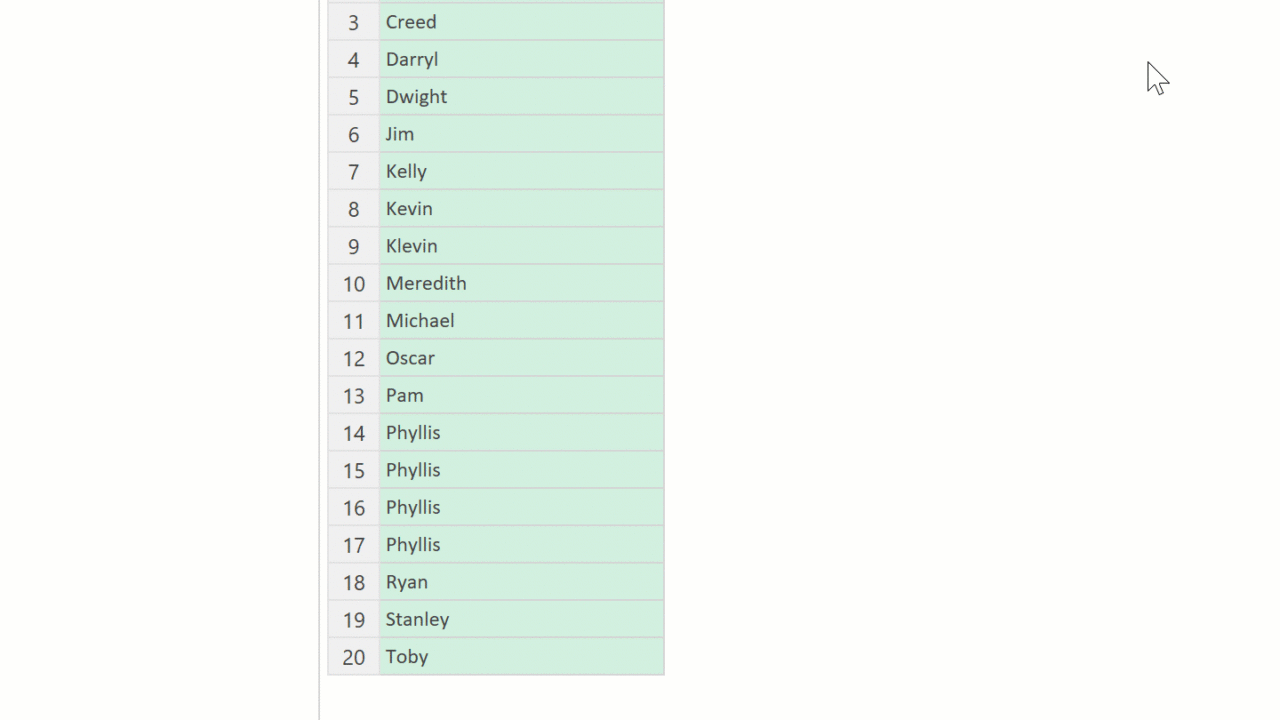Select the Michael name cell
The height and width of the screenshot is (720, 1280).
(x=521, y=321)
